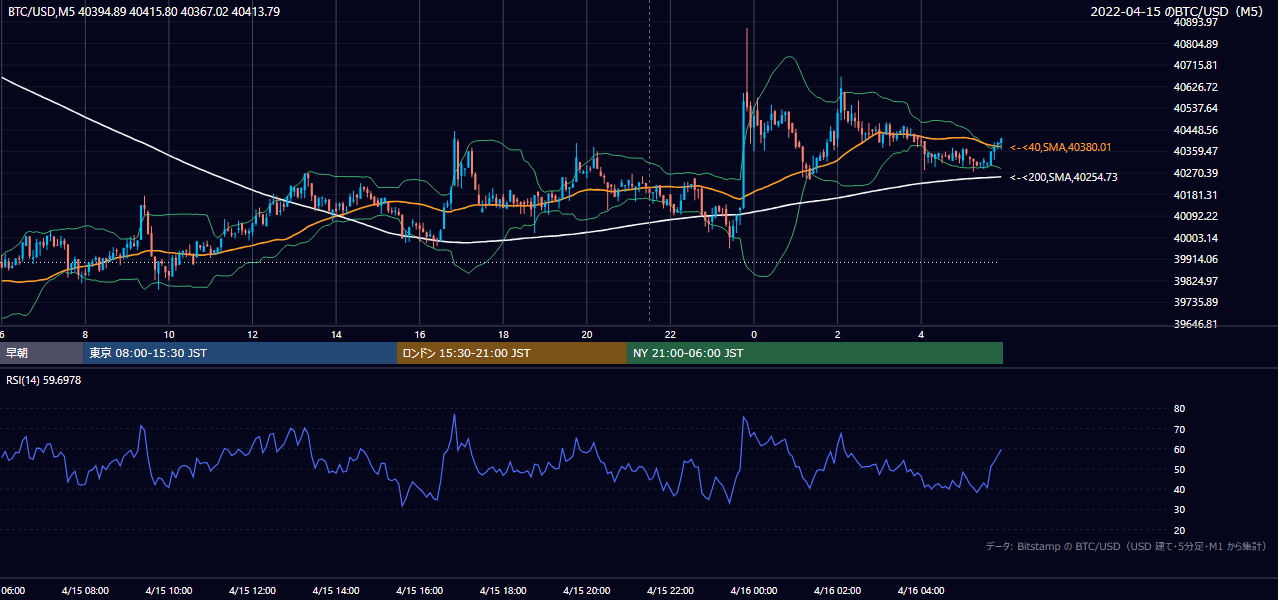Select the 東京 08:00-15:30 JST session bar
The height and width of the screenshot is (600, 1278).
coord(240,353)
